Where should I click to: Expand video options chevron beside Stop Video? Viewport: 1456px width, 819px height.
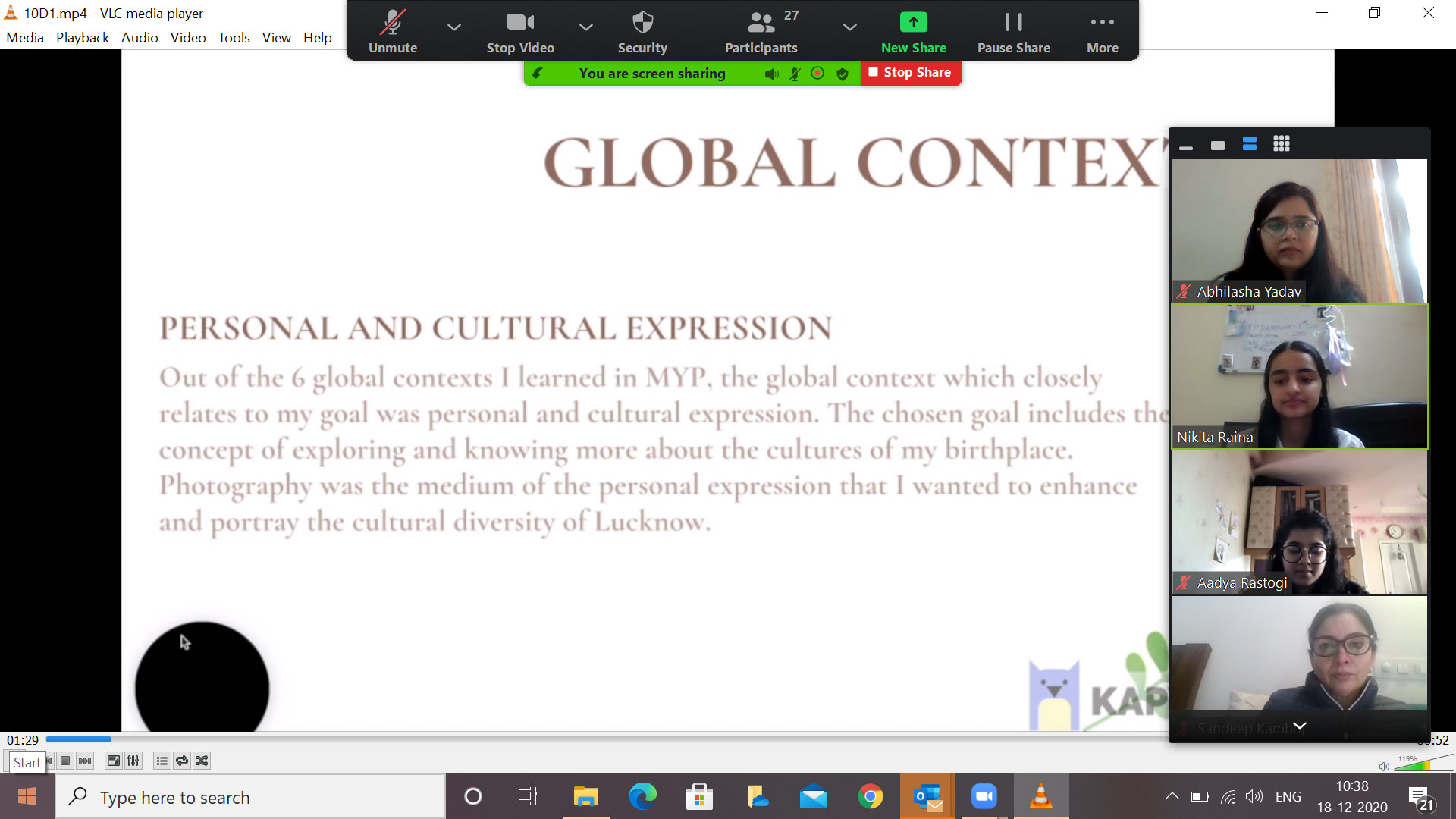585,27
